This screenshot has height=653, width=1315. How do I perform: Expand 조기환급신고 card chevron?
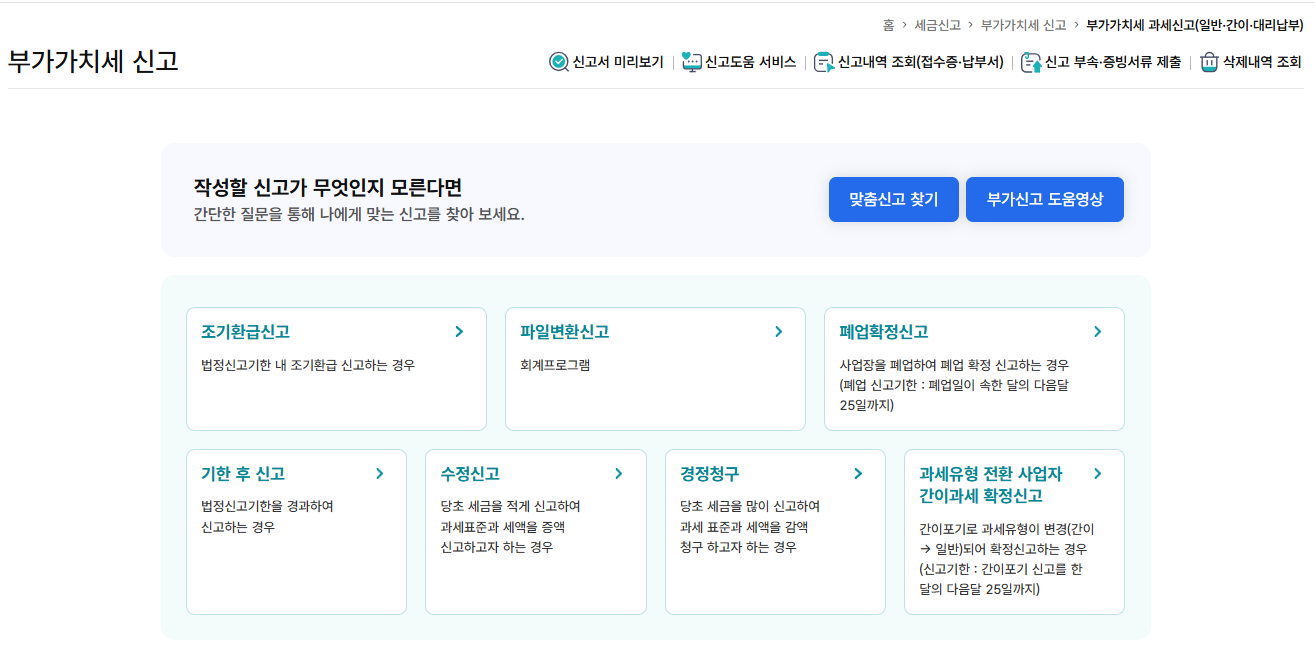pos(459,332)
